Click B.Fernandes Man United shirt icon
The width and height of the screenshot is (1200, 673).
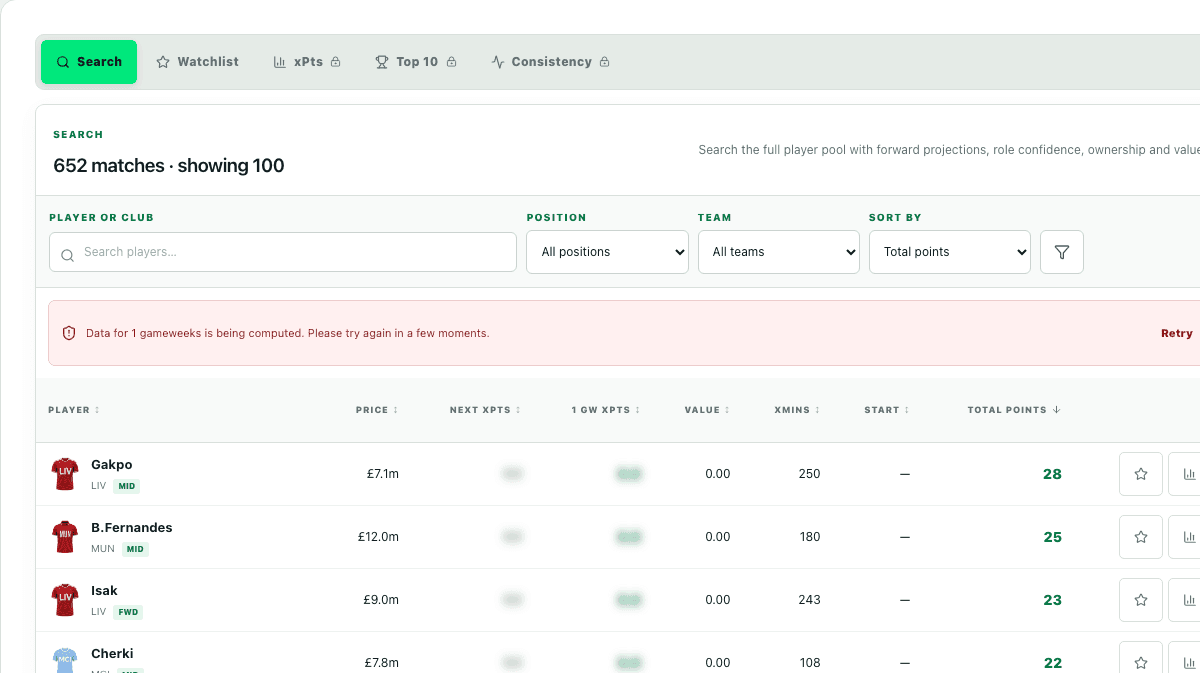click(65, 537)
